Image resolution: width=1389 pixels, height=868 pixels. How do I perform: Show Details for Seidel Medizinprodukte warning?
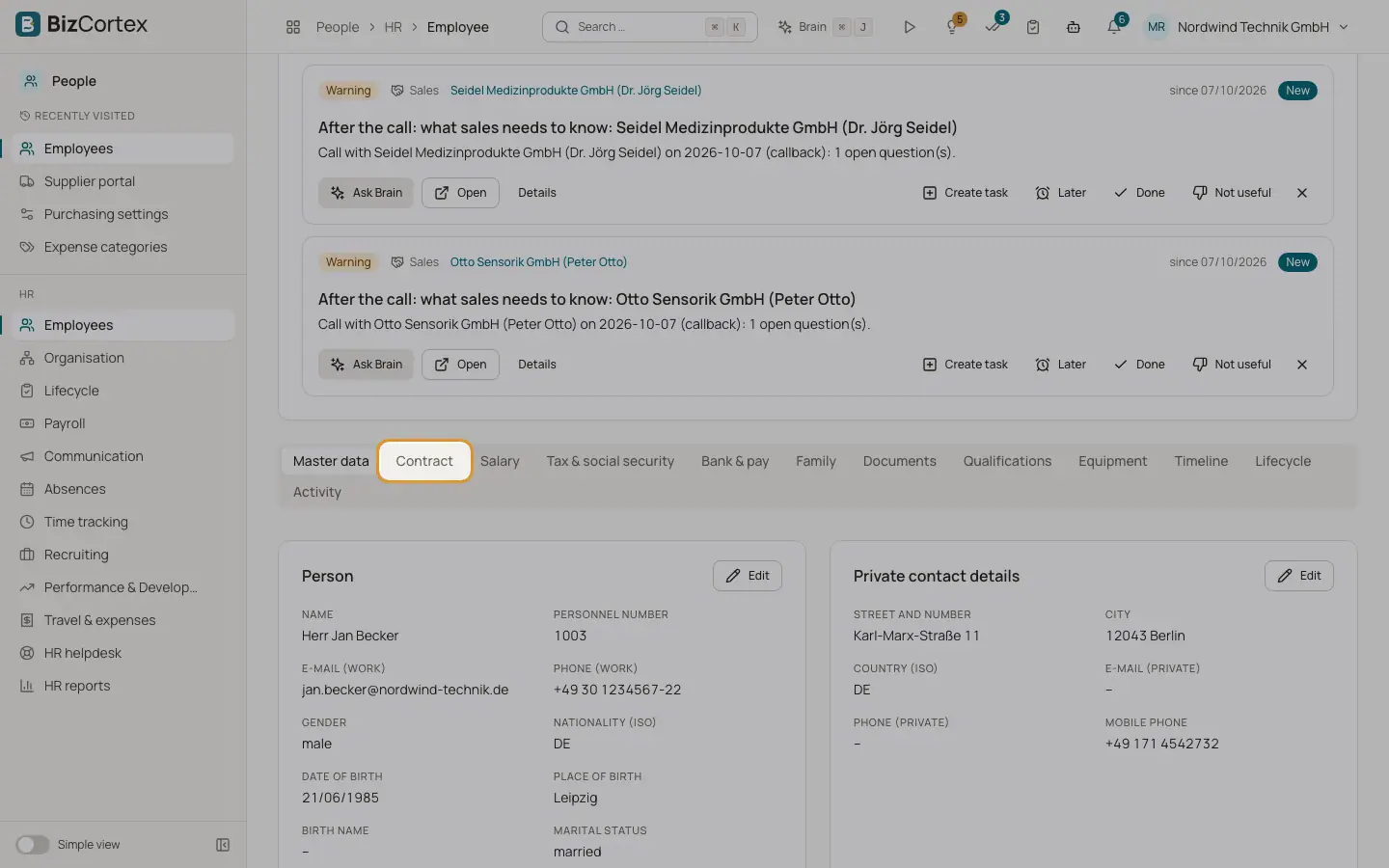537,193
